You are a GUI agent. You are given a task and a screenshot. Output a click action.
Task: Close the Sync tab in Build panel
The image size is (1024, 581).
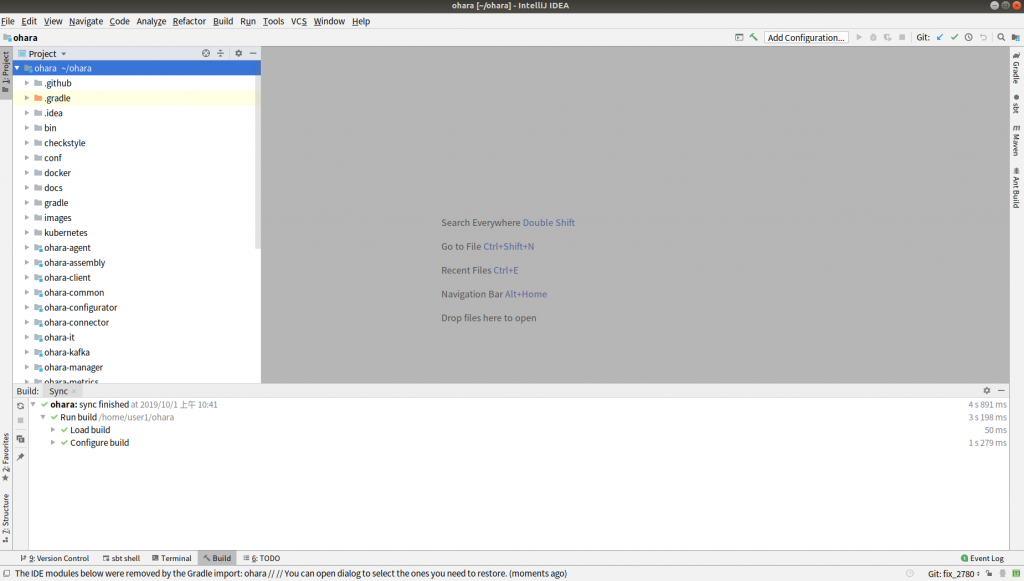coord(74,391)
